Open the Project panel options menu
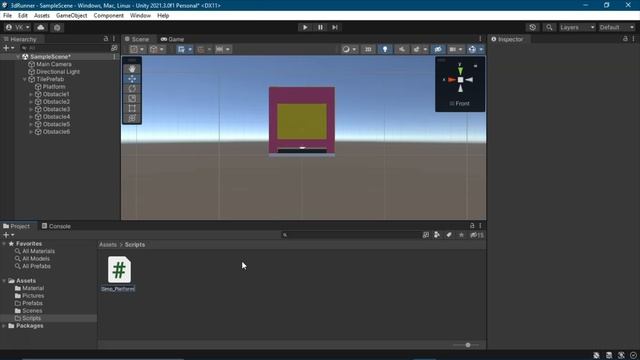 pyautogui.click(x=480, y=225)
